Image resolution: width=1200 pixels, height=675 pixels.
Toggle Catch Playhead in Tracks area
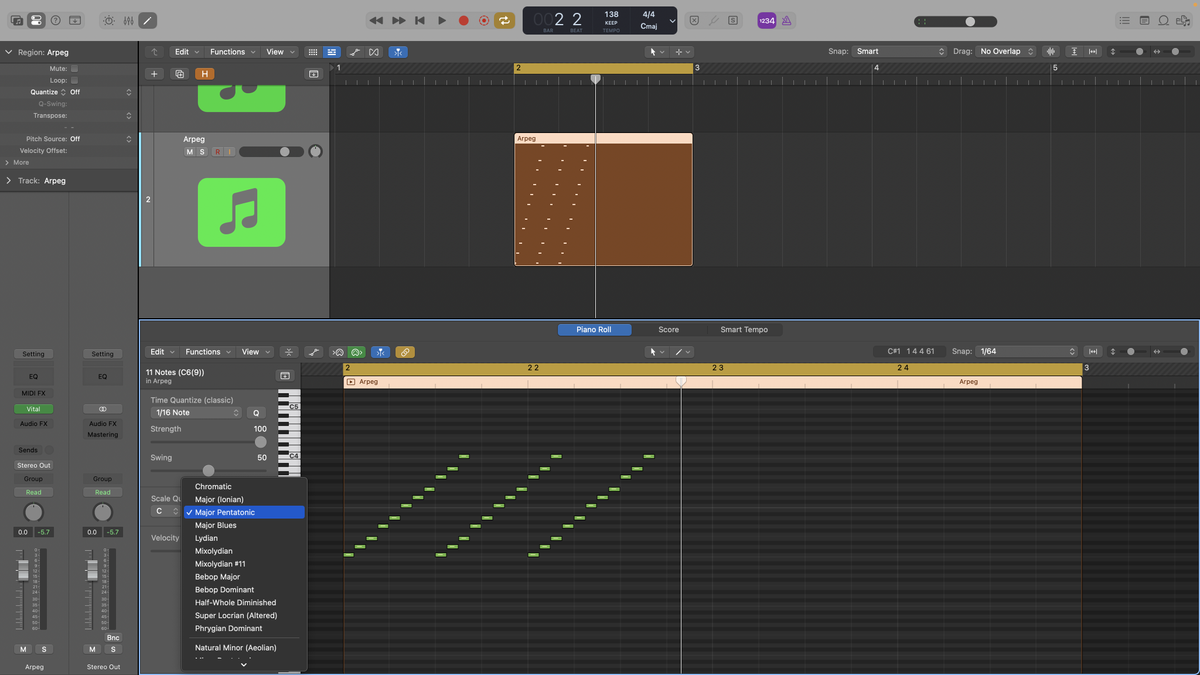[398, 52]
